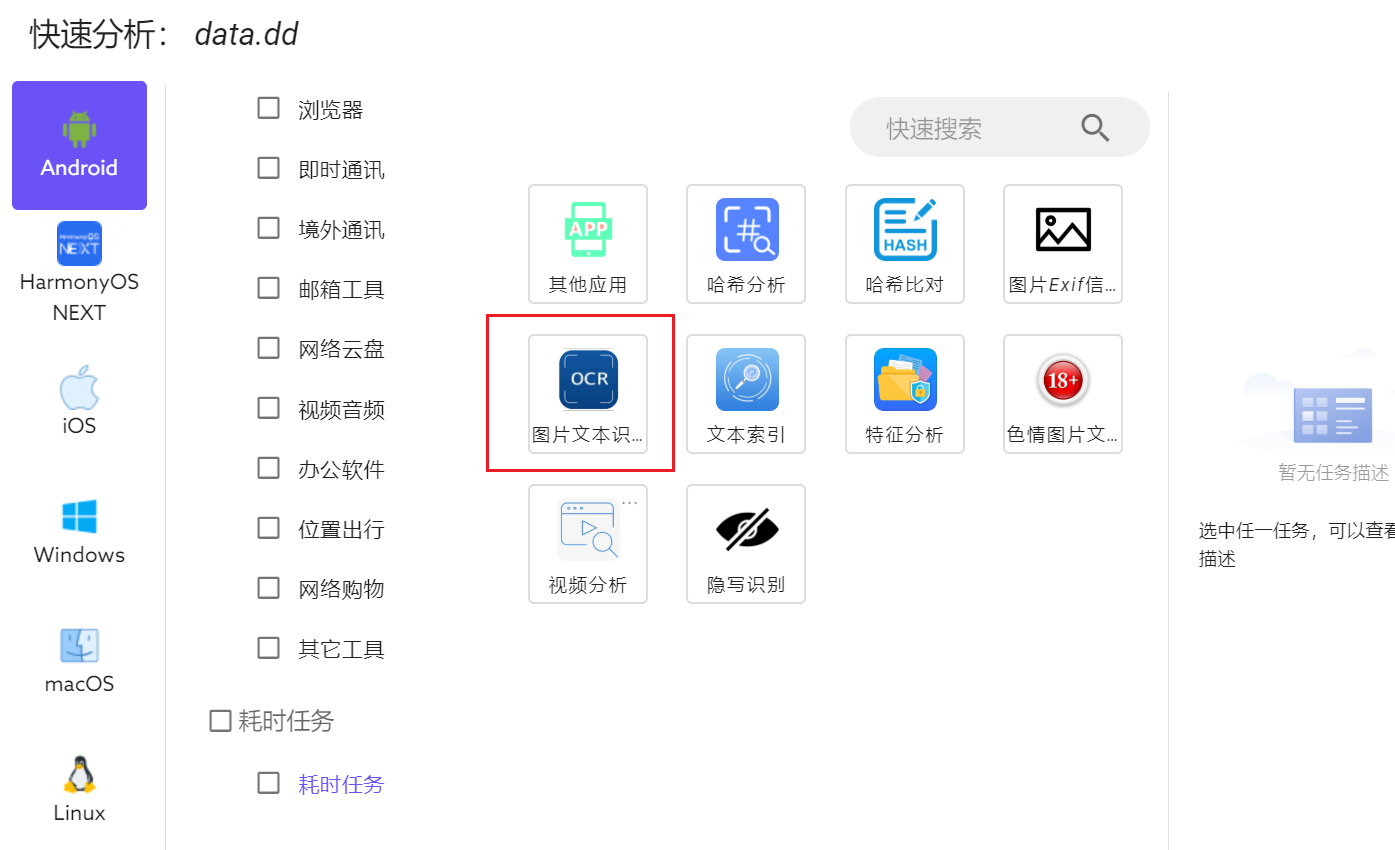This screenshot has width=1395, height=850.
Task: Choose the 哈希比对 HASH compare tile
Action: (905, 244)
